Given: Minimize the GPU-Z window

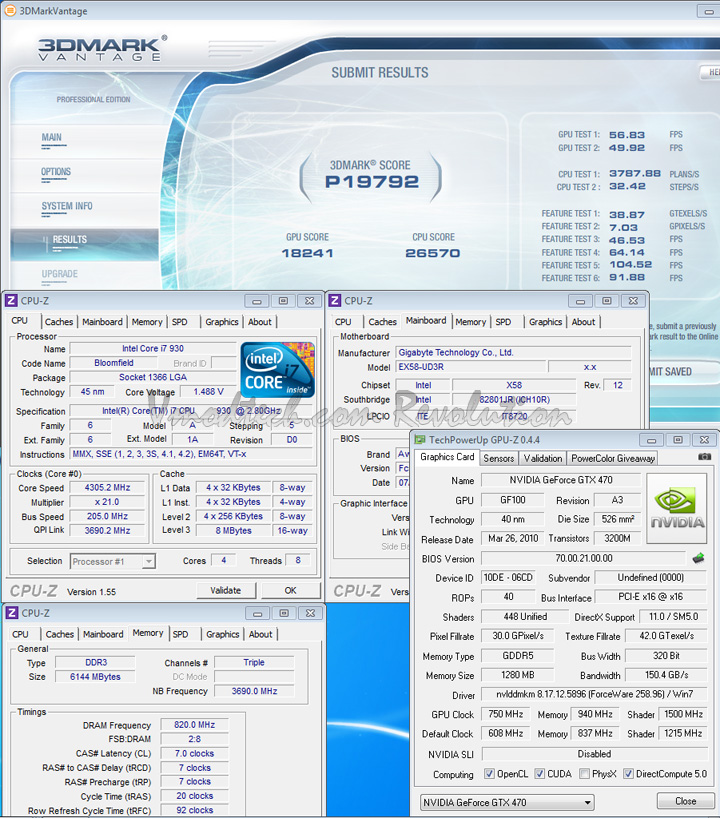Looking at the screenshot, I should 651,440.
